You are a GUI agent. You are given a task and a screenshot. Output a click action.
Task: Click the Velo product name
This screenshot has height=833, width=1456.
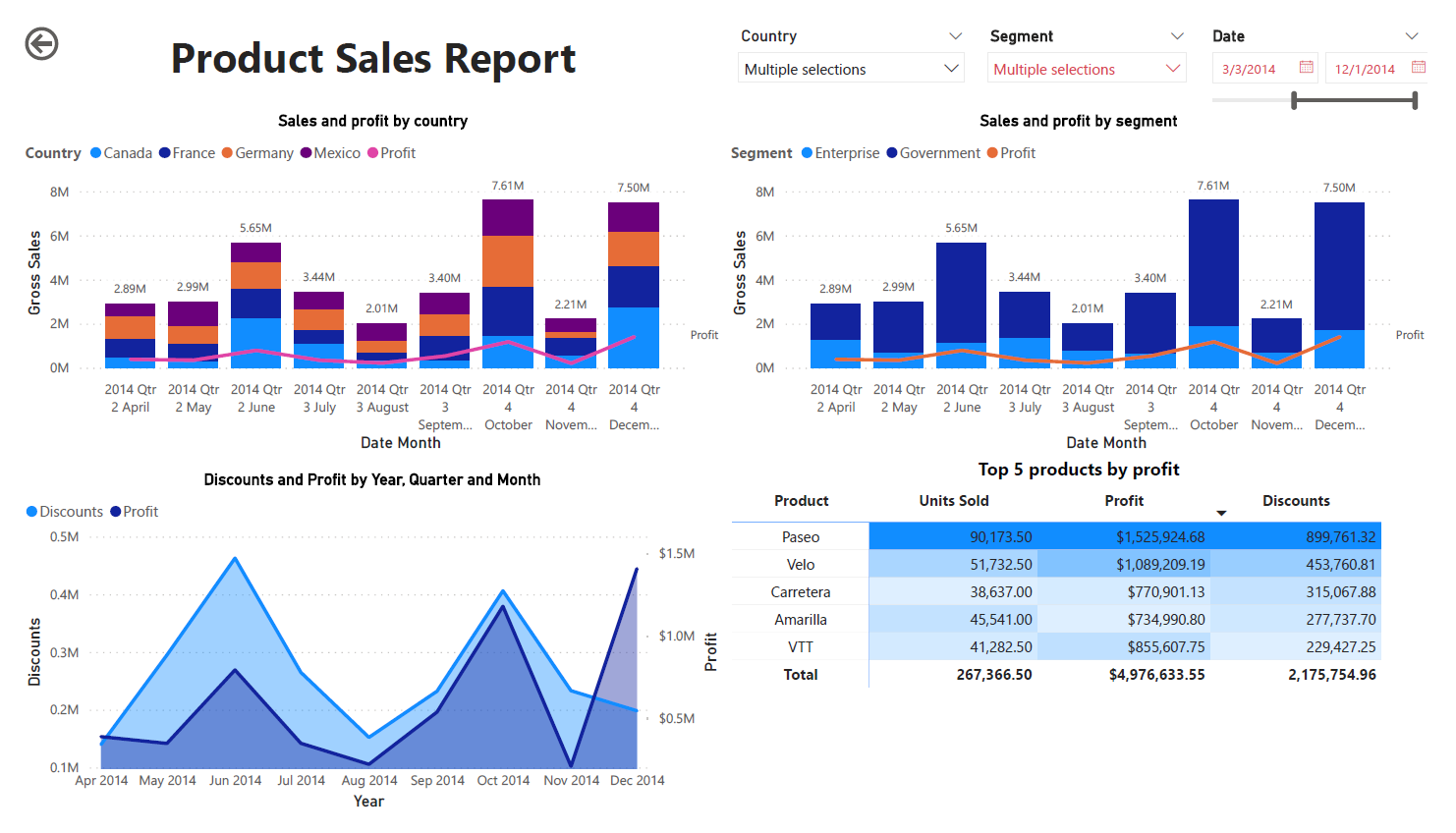click(801, 564)
